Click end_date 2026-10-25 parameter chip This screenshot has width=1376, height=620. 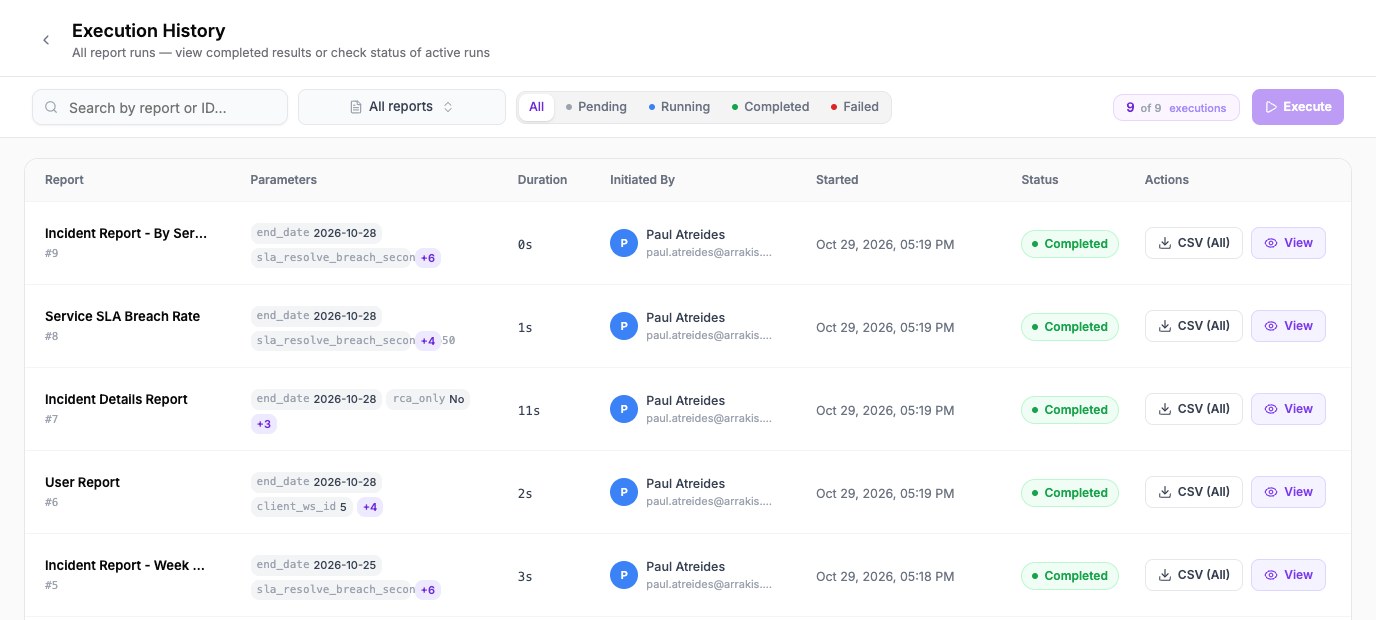pos(316,565)
